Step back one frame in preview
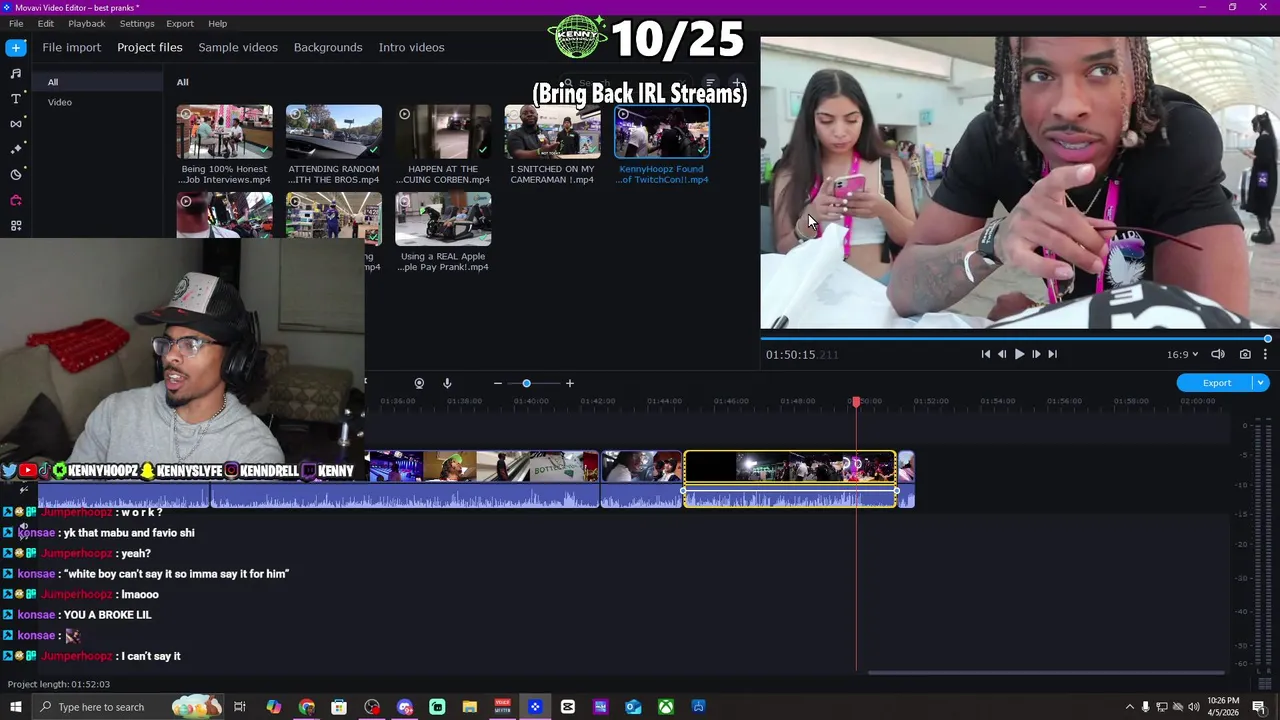The height and width of the screenshot is (720, 1280). point(1002,354)
